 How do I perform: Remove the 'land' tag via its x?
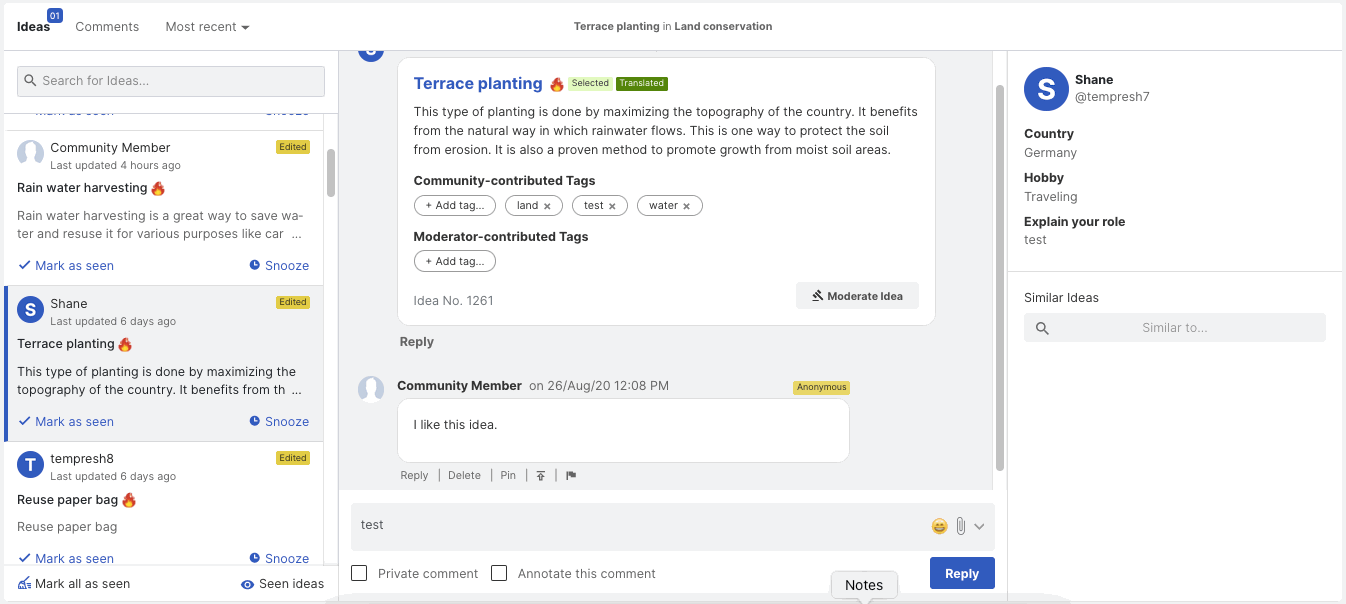click(547, 206)
